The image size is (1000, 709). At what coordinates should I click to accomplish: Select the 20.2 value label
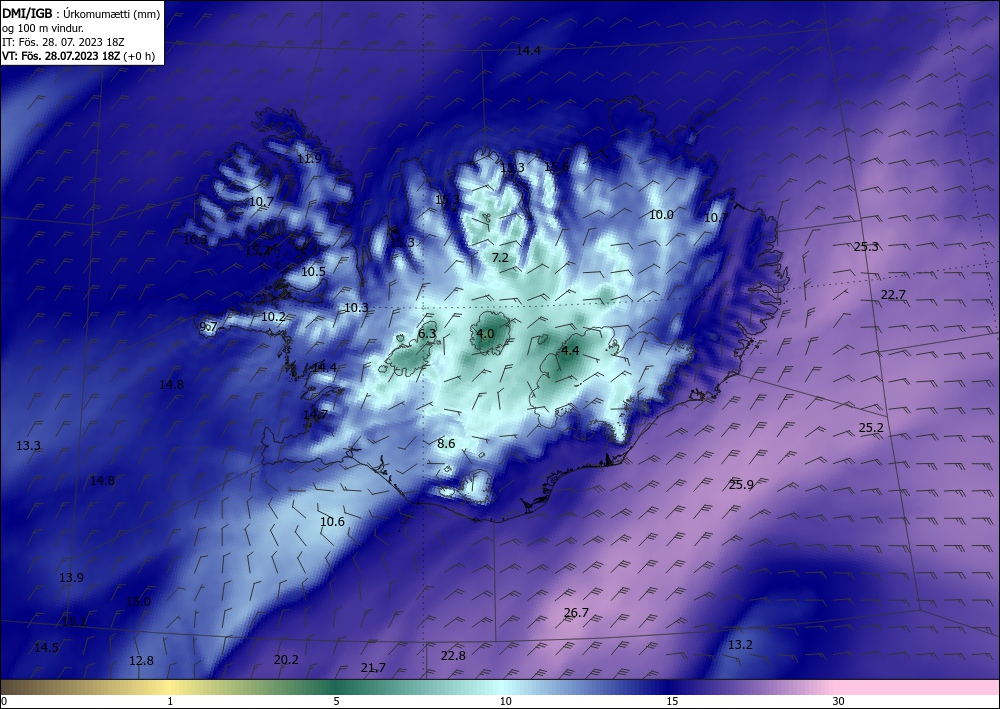pyautogui.click(x=286, y=659)
